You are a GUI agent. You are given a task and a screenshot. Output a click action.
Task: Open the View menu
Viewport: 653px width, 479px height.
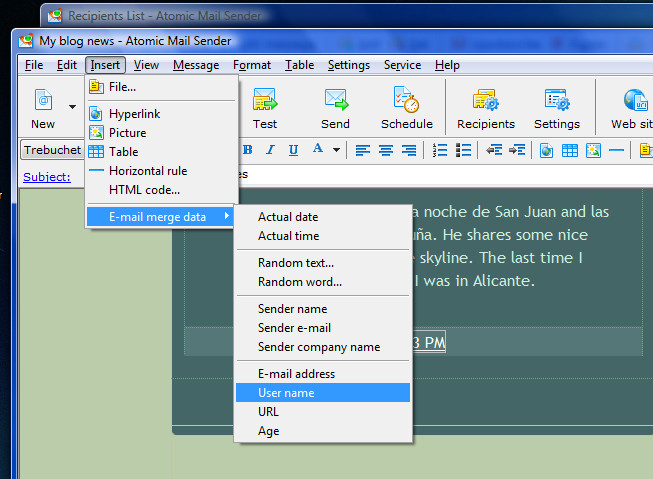(146, 65)
